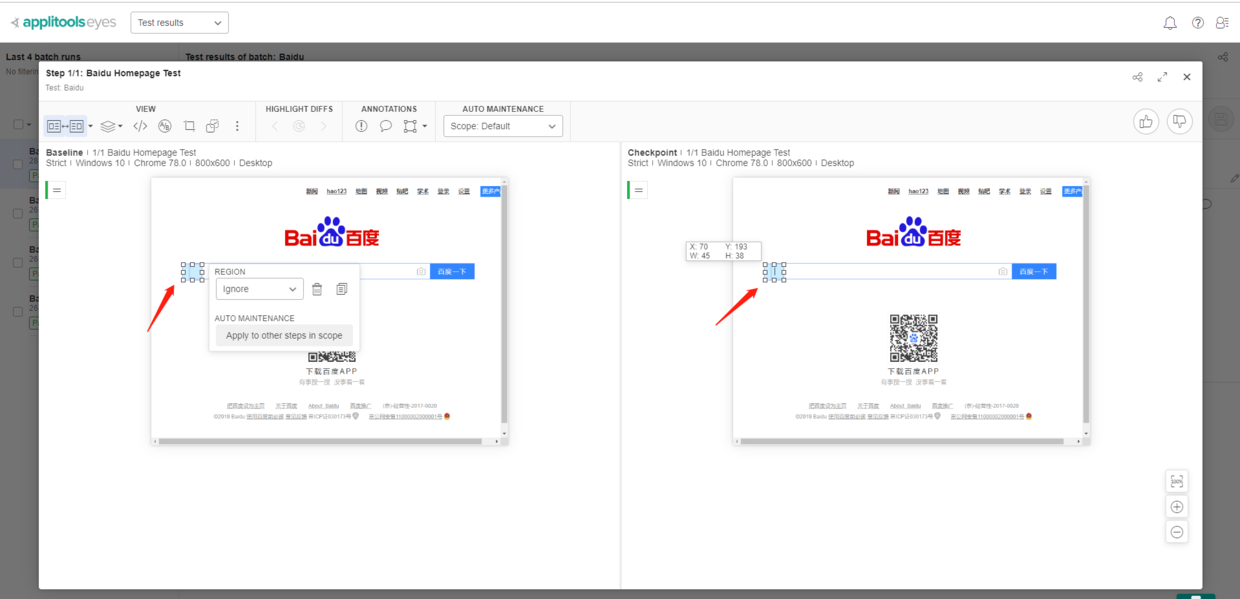Open the Ignore region type dropdown

[259, 289]
